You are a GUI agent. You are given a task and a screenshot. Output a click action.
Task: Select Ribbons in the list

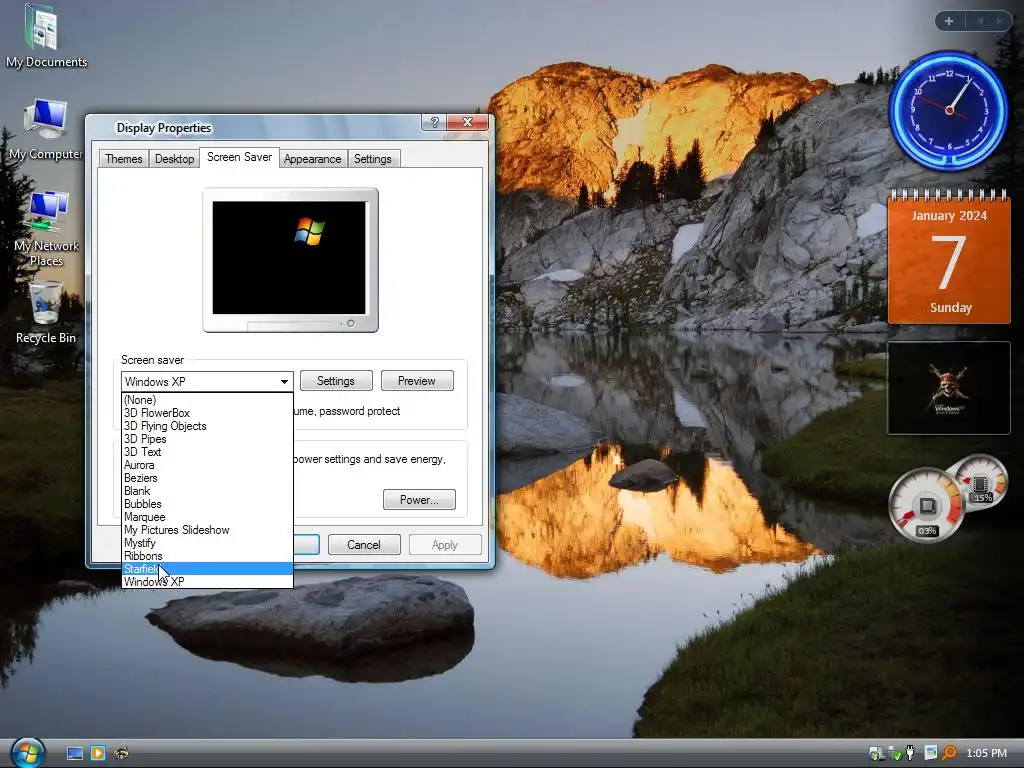pyautogui.click(x=207, y=556)
